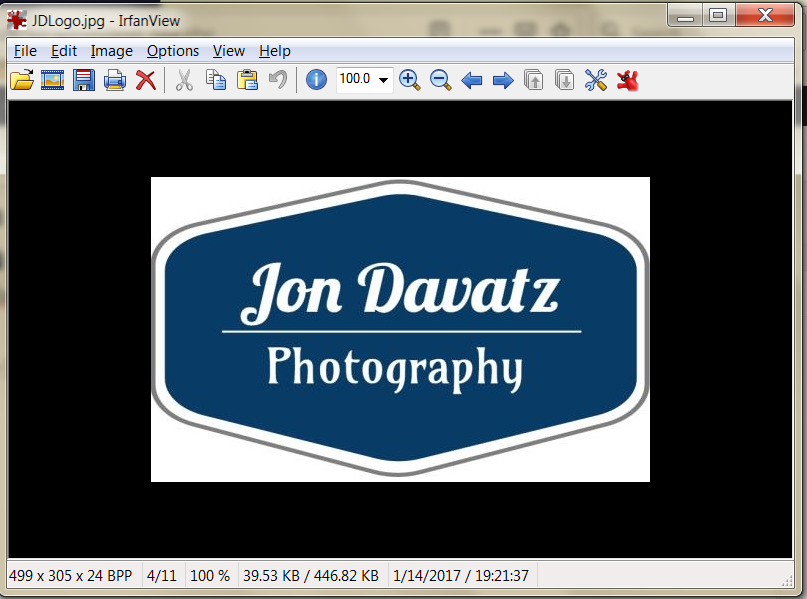The height and width of the screenshot is (599, 807).
Task: Open the Options menu
Action: pos(172,51)
